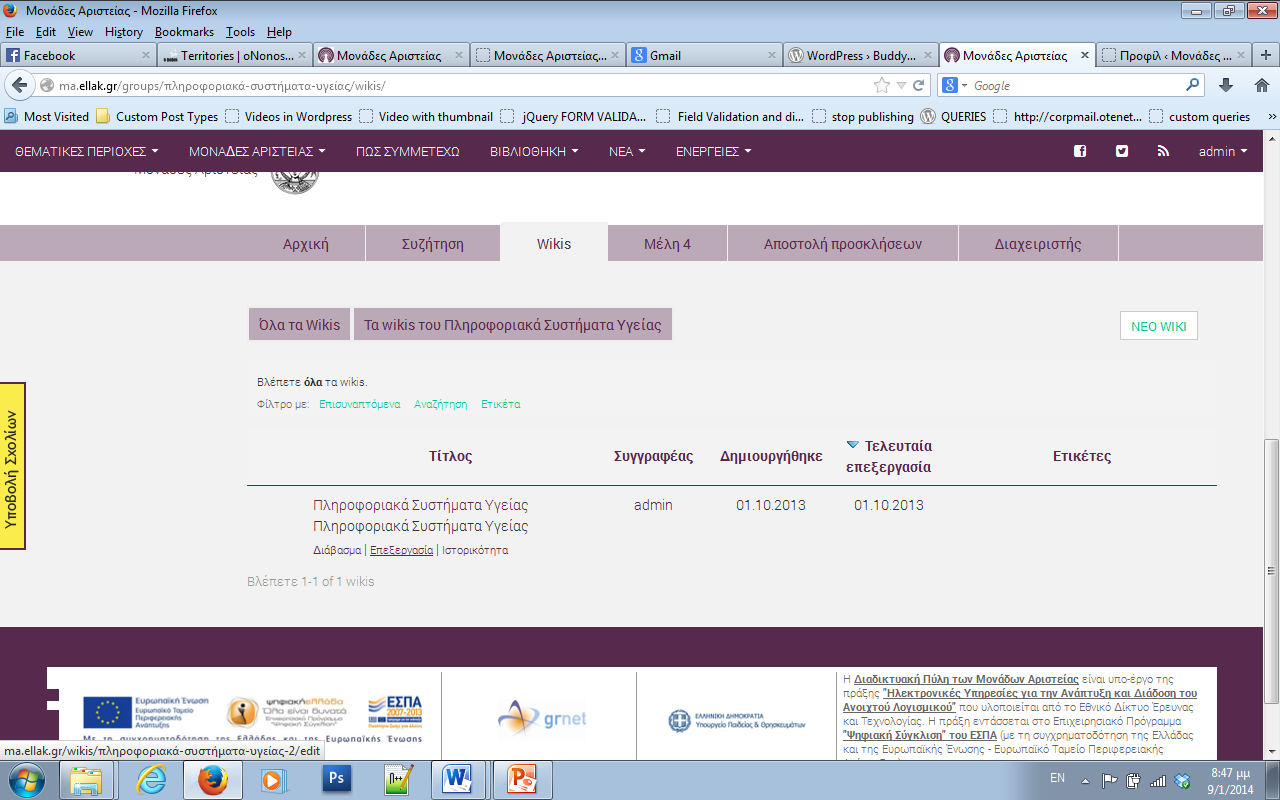Open the Ιστορικότητα link
Screen dimensions: 1280x800
click(475, 550)
